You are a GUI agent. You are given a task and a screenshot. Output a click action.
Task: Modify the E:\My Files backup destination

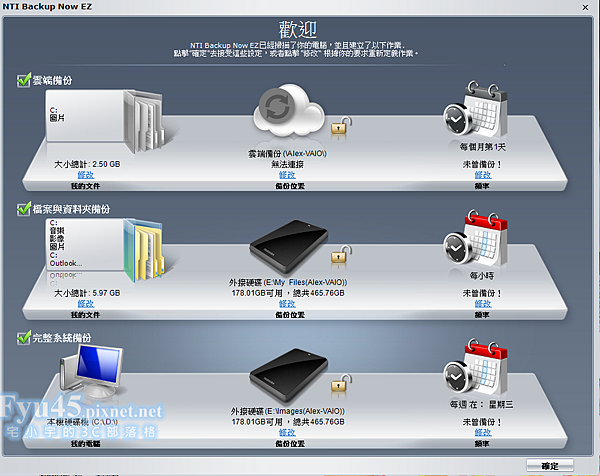click(x=287, y=303)
